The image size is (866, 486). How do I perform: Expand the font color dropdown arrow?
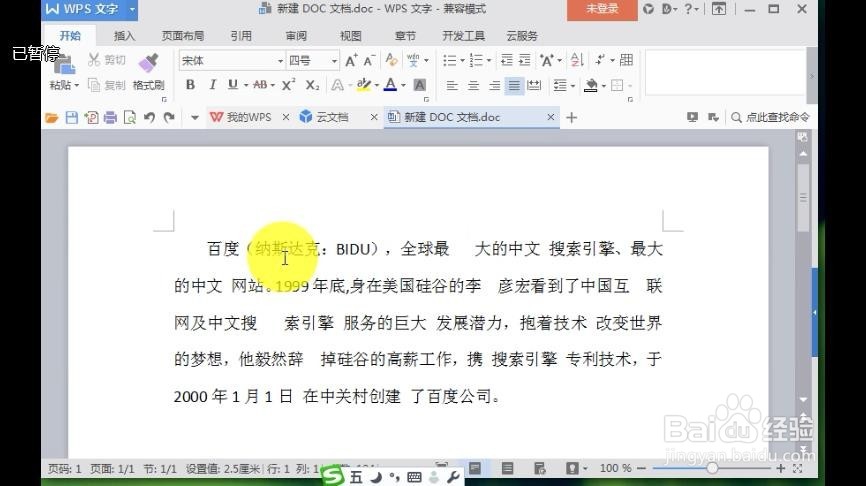(x=403, y=85)
